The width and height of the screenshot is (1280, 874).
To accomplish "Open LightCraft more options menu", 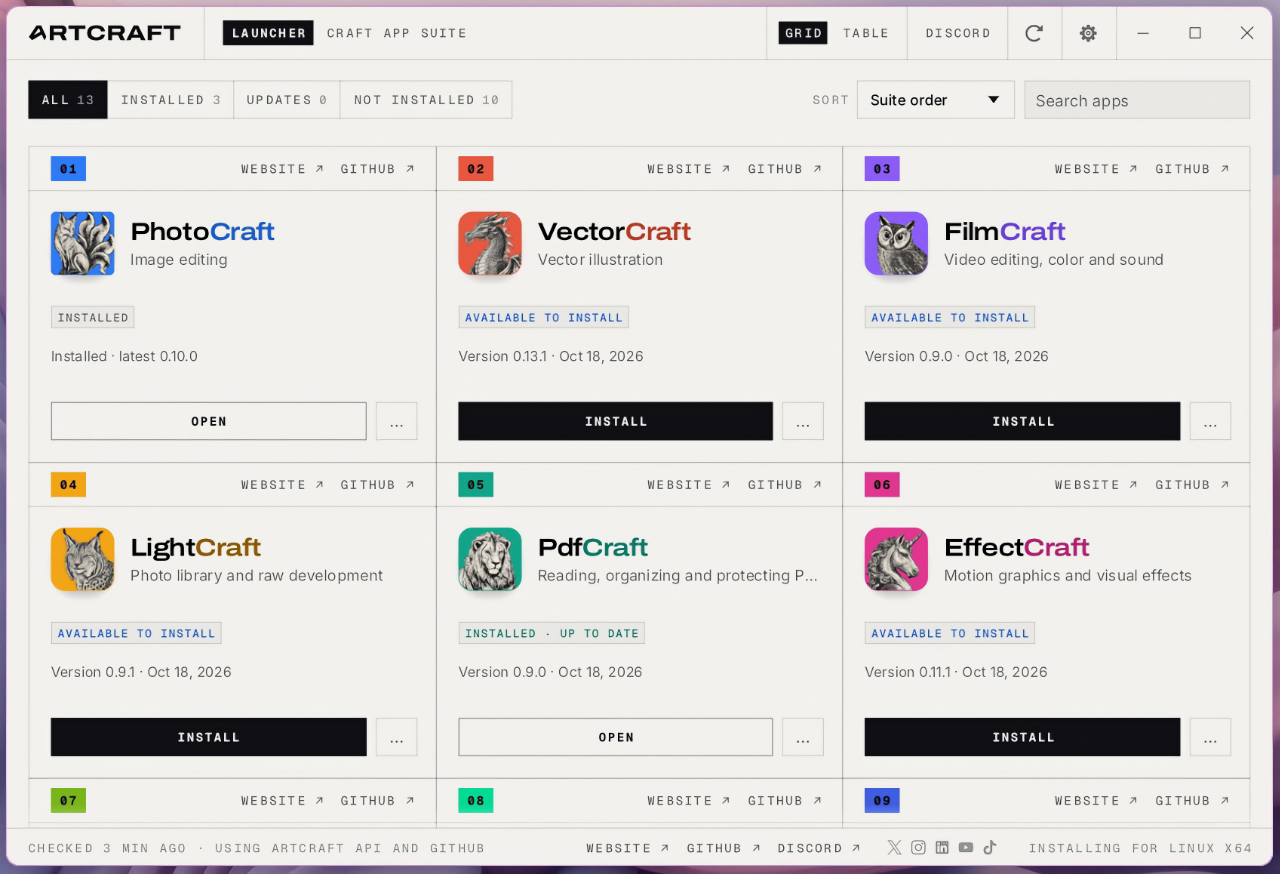I will 397,737.
